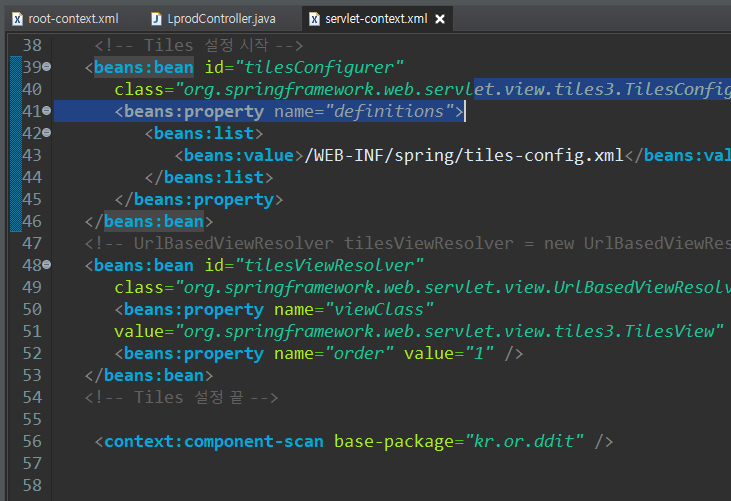Click the XML file icon on root-context.xml tab
The image size is (731, 501).
(17, 19)
